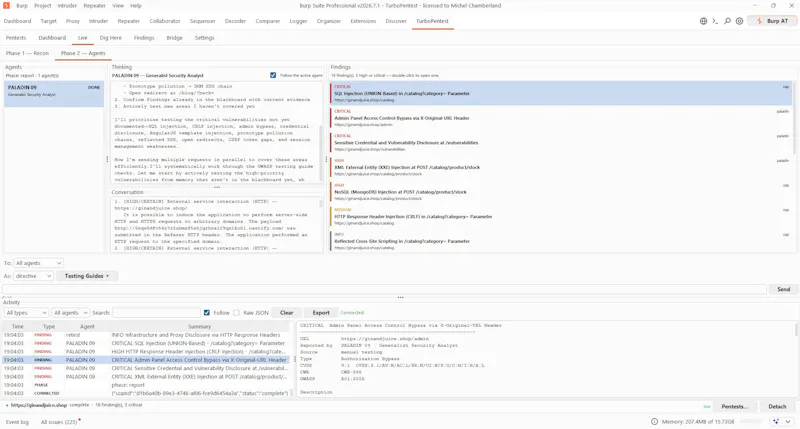Screen dimensions: 800x429
Task: Click the memory info circle icon
Action: pos(654,421)
